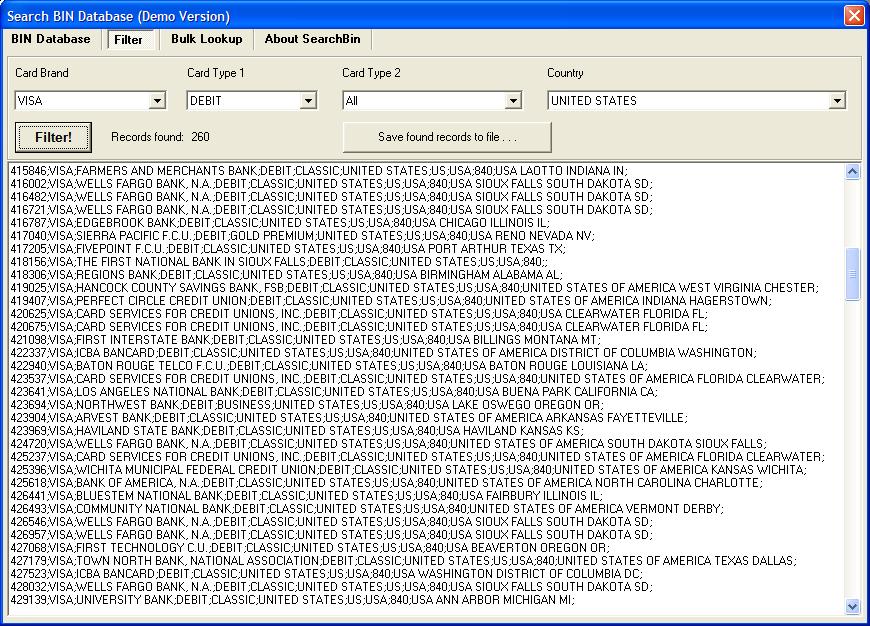Select the 426493 Community National Bank record
The height and width of the screenshot is (626, 870).
point(367,509)
